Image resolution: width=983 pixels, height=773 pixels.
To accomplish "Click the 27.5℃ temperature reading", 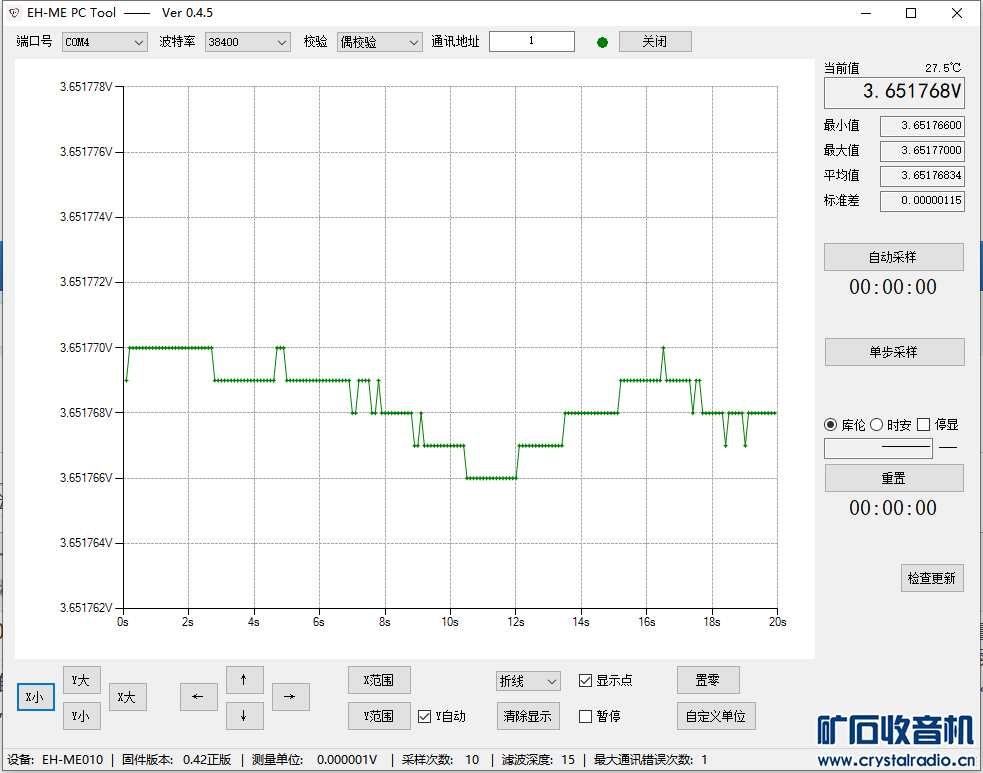I will [943, 68].
